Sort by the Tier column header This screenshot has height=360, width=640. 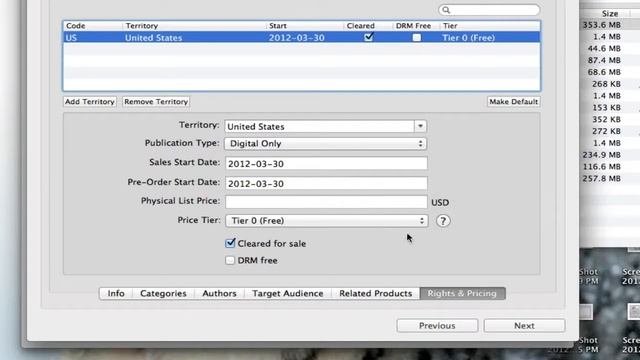click(490, 26)
